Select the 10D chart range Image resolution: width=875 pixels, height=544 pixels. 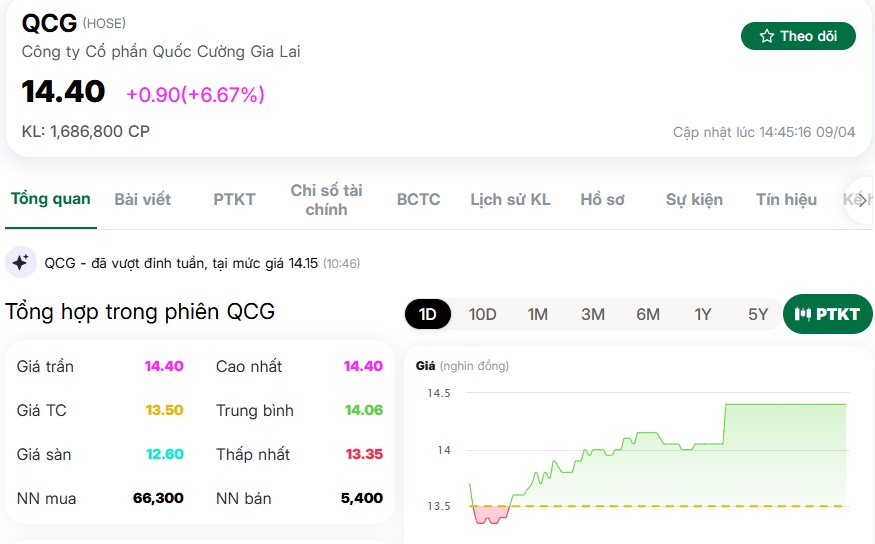point(482,314)
